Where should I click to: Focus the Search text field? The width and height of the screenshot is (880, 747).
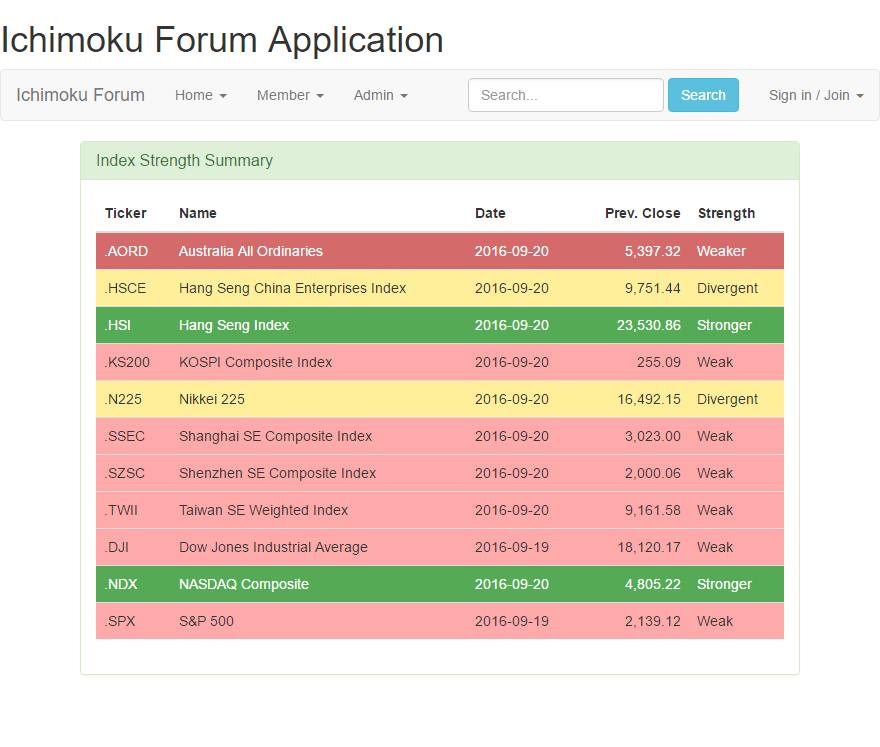[565, 95]
